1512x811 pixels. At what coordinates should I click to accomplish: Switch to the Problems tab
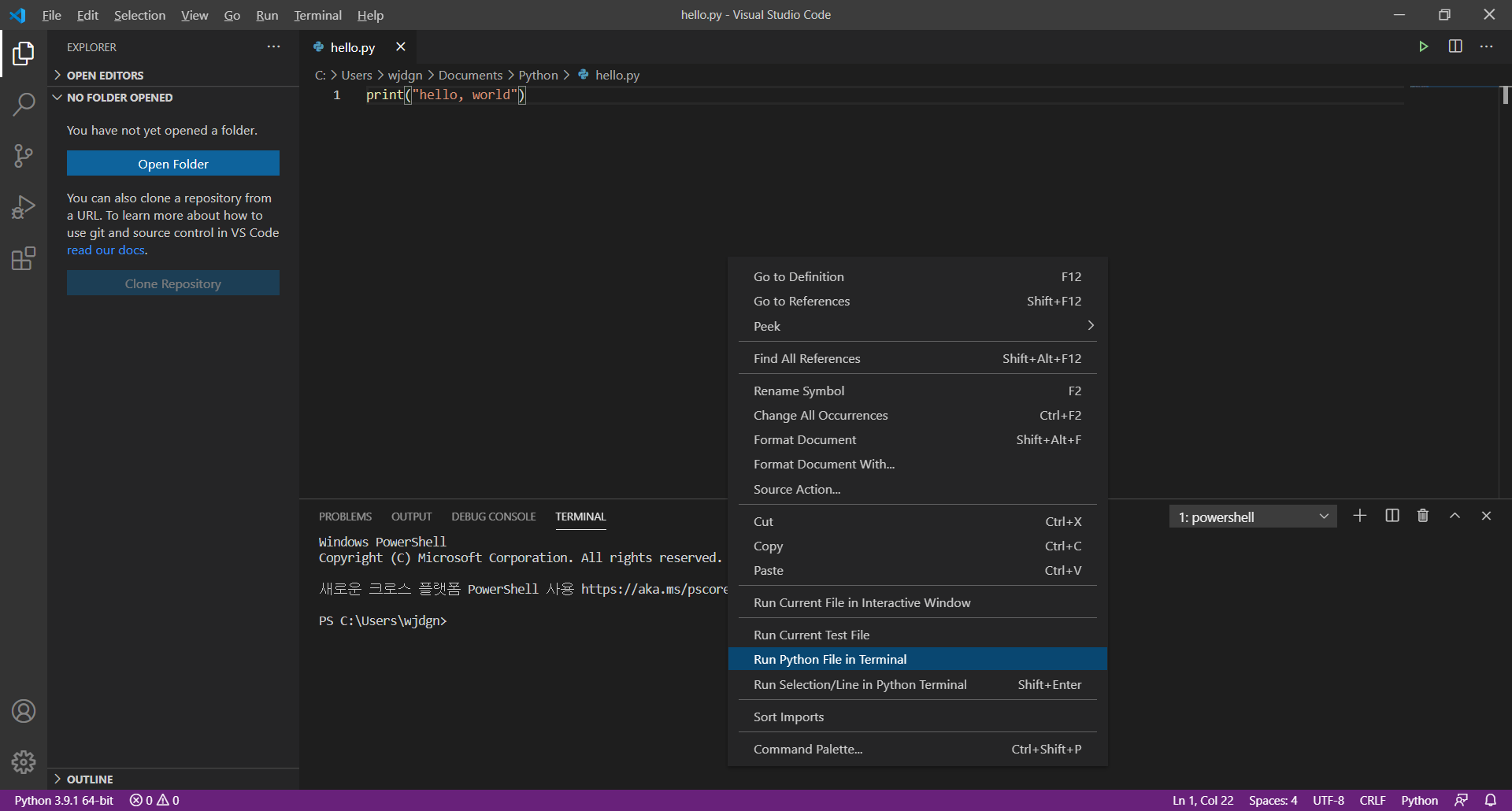[345, 517]
